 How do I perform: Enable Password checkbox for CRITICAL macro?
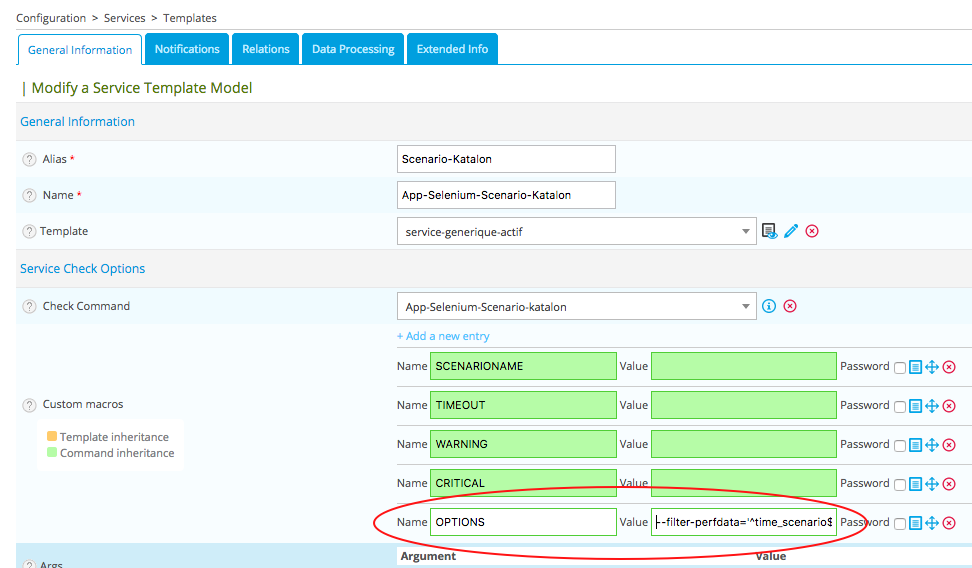click(x=900, y=484)
